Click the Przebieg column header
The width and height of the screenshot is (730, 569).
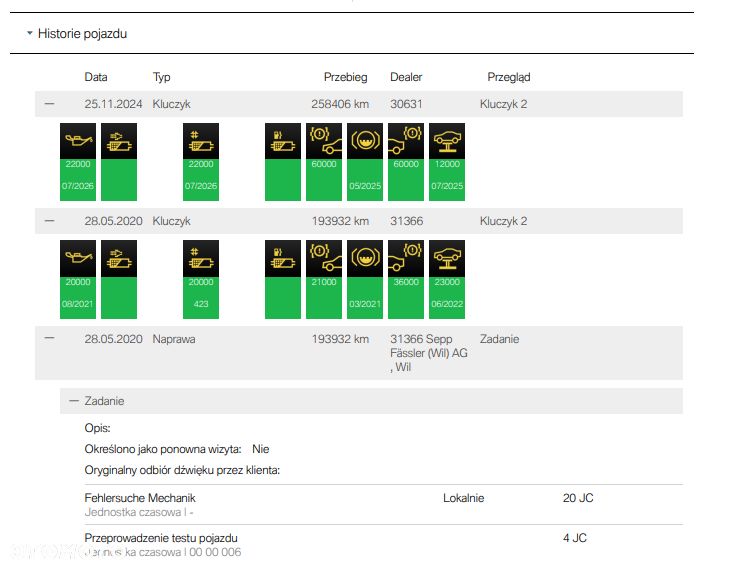[345, 77]
